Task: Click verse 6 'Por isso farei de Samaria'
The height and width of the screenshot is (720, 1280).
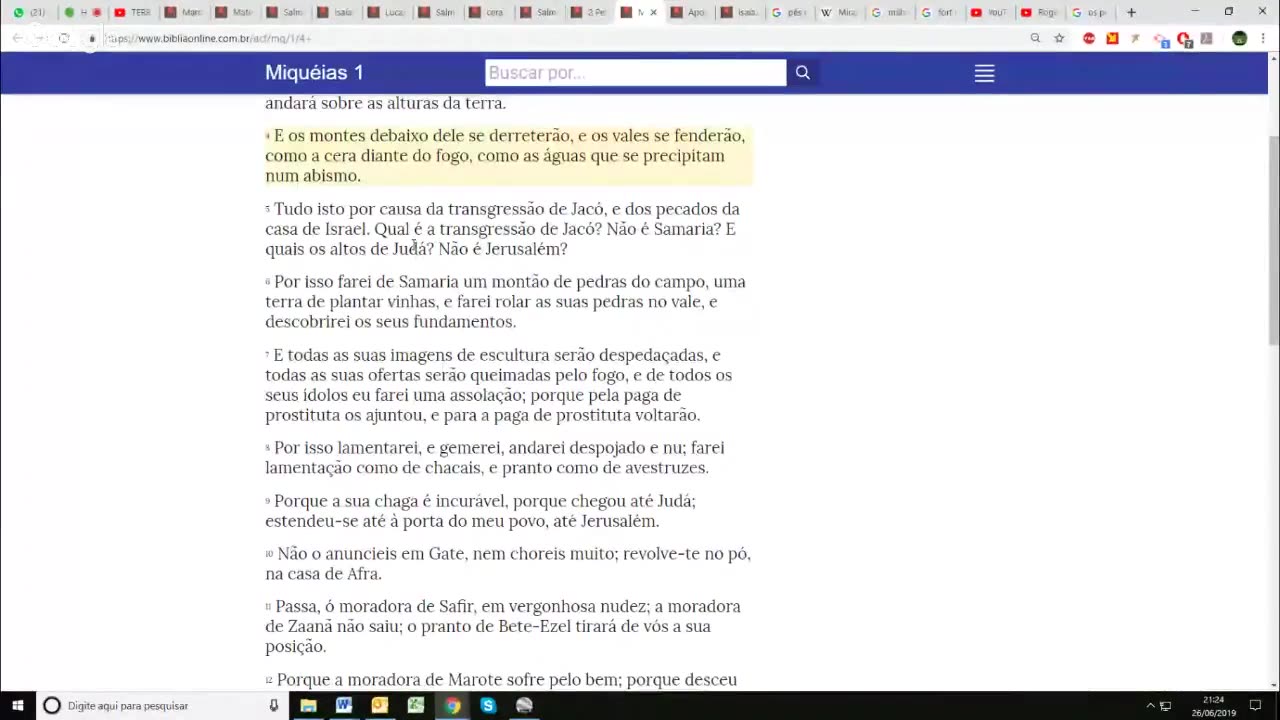Action: click(508, 301)
